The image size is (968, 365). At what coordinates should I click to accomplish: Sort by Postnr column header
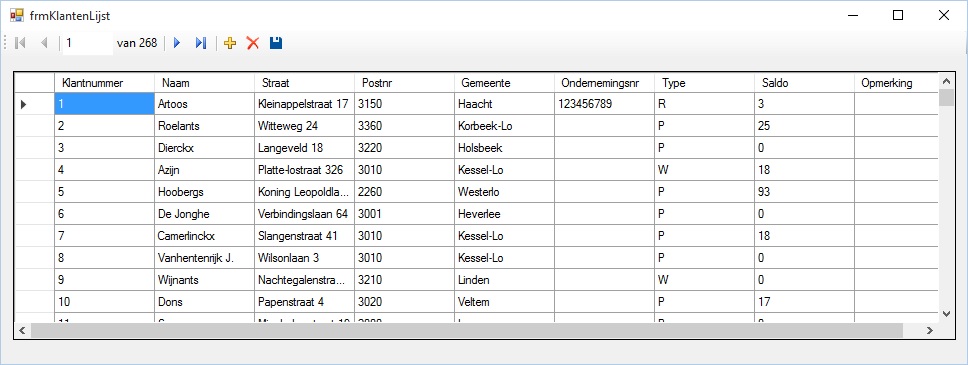pyautogui.click(x=404, y=83)
